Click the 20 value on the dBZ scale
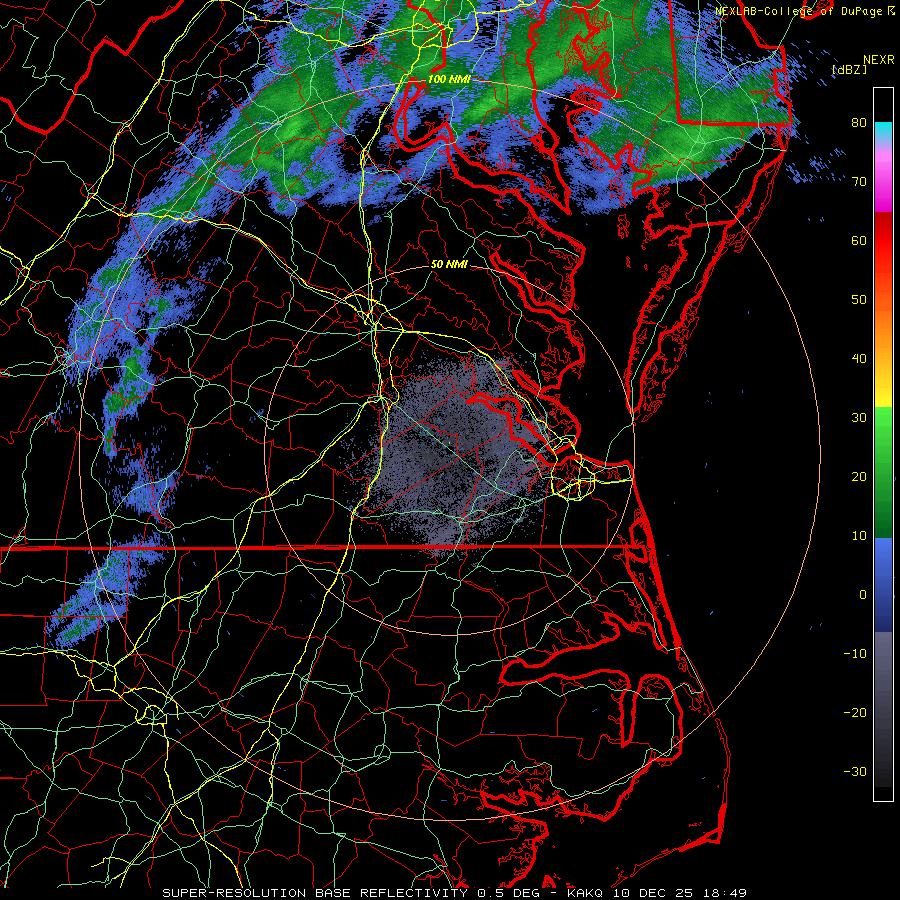The width and height of the screenshot is (900, 900). [859, 477]
